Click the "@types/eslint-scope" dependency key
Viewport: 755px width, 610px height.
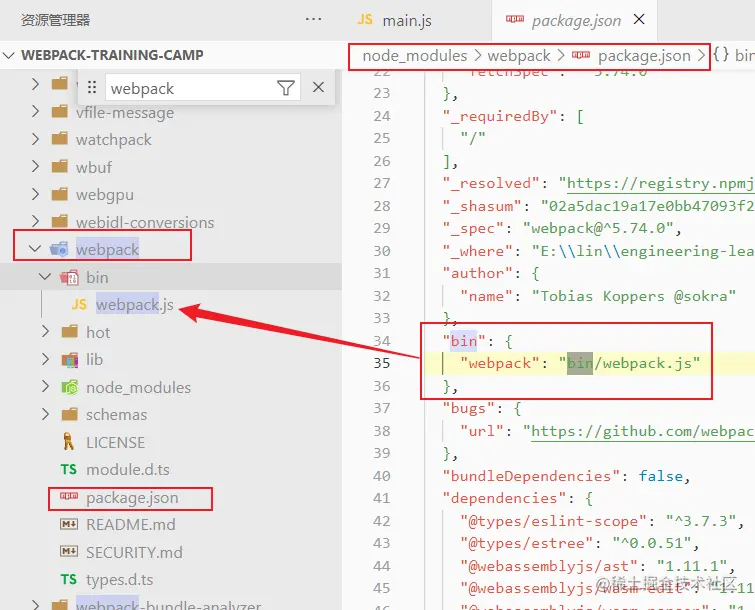553,521
